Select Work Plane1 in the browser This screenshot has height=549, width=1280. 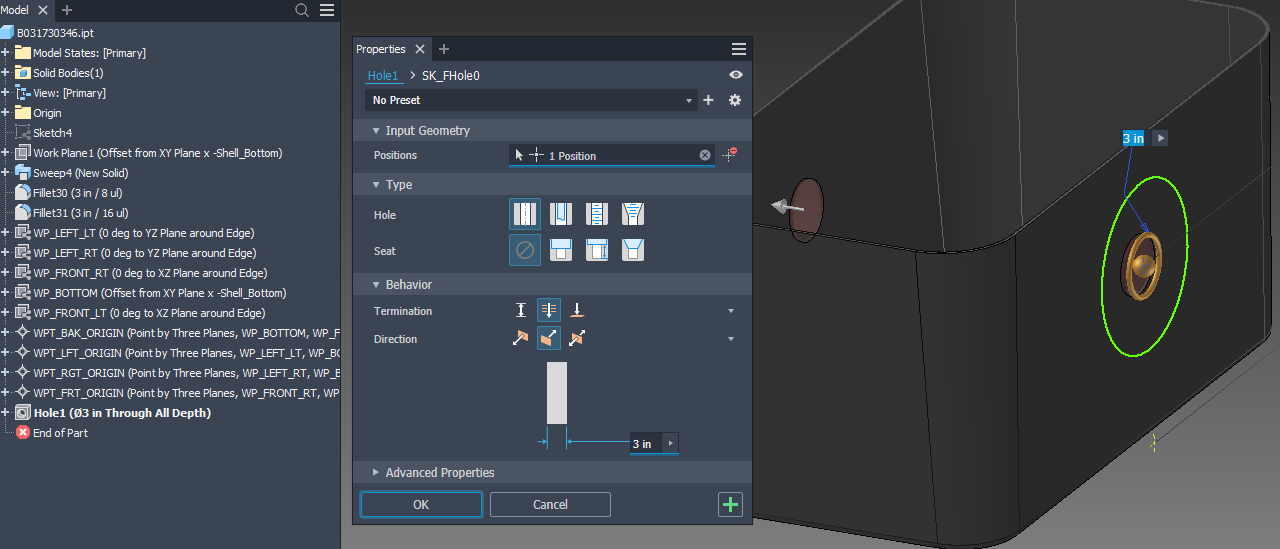158,152
